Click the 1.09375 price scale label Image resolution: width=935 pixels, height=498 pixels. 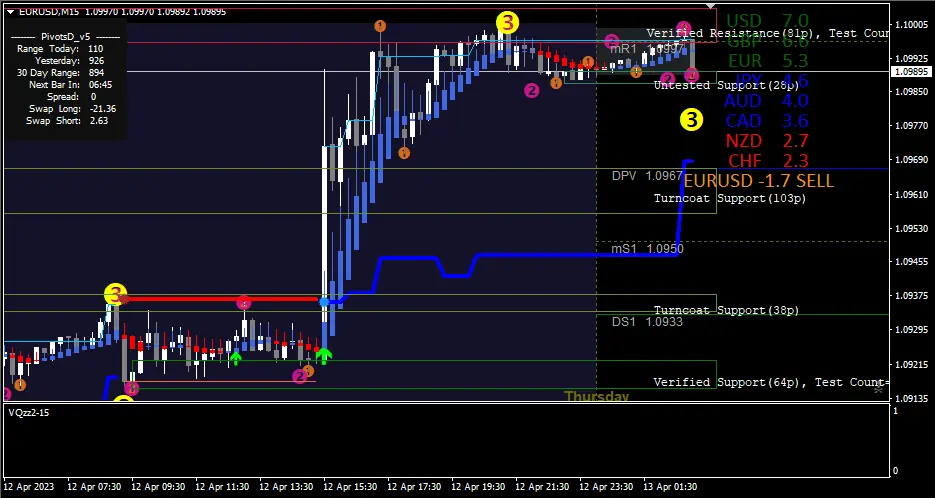pyautogui.click(x=911, y=296)
